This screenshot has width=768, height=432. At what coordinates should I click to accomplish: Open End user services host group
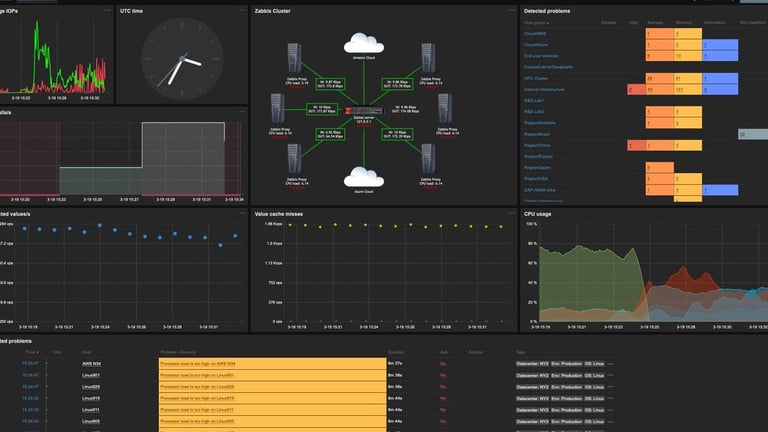pyautogui.click(x=541, y=56)
